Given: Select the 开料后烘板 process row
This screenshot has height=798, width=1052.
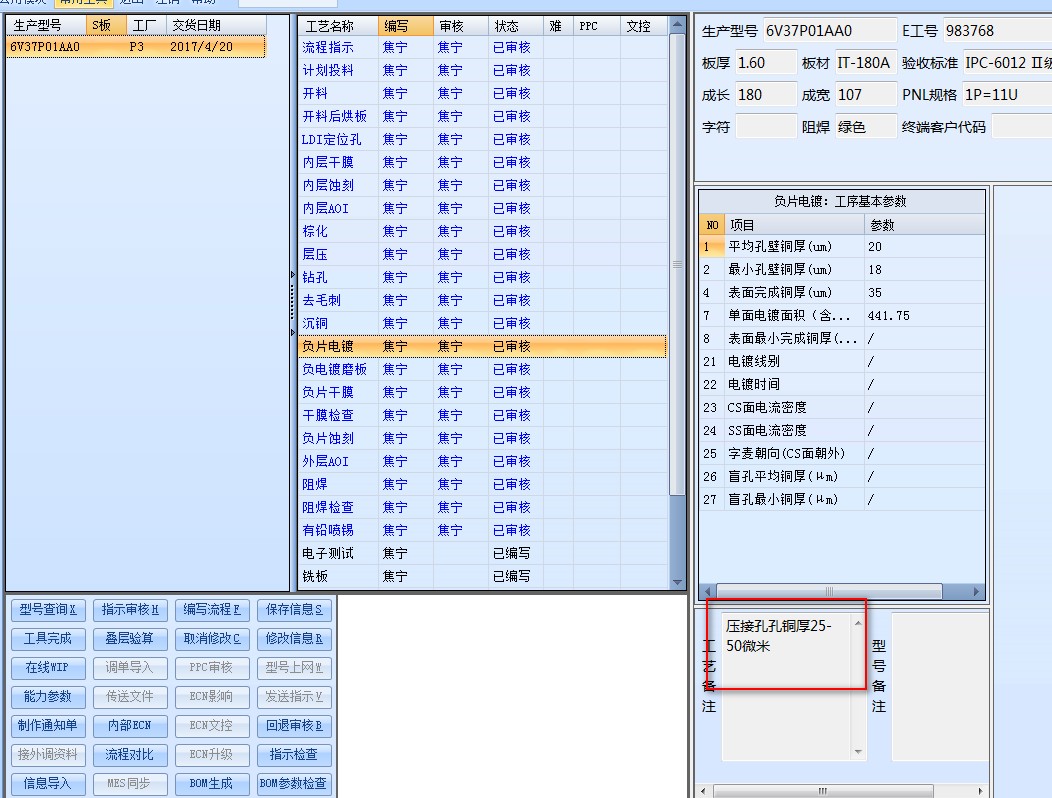Looking at the screenshot, I should (x=483, y=116).
